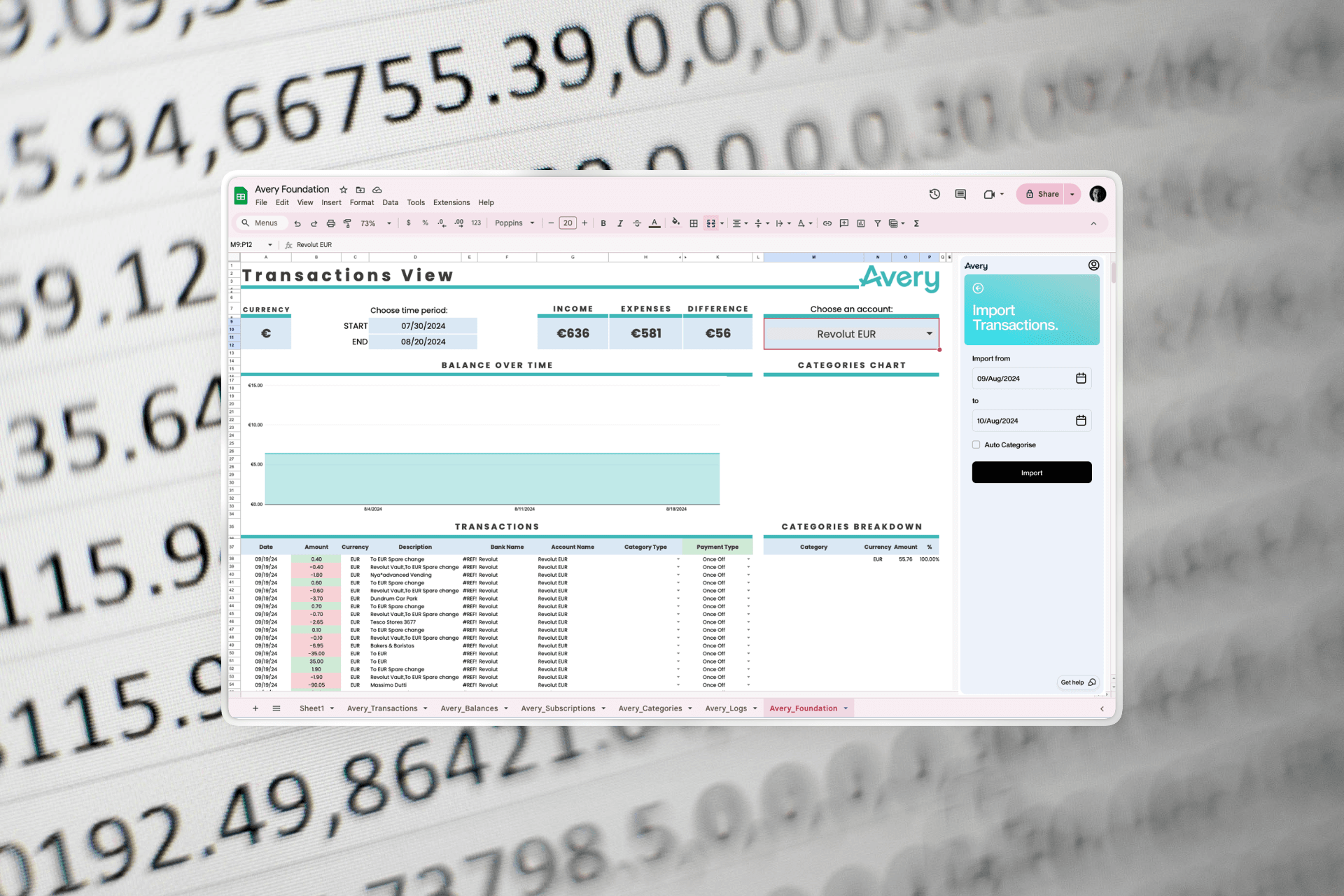
Task: Toggle merge cells
Action: [711, 223]
